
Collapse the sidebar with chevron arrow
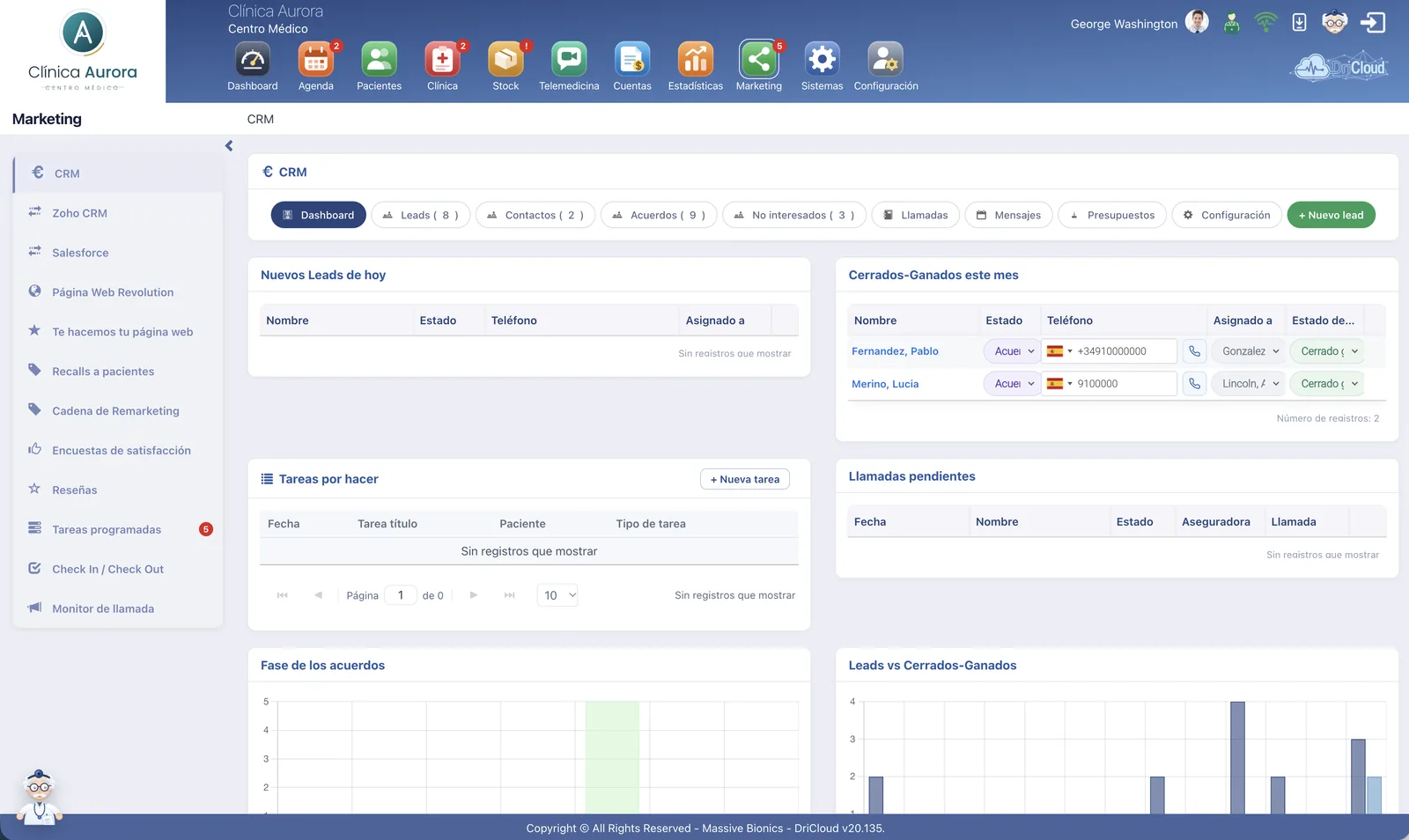229,146
